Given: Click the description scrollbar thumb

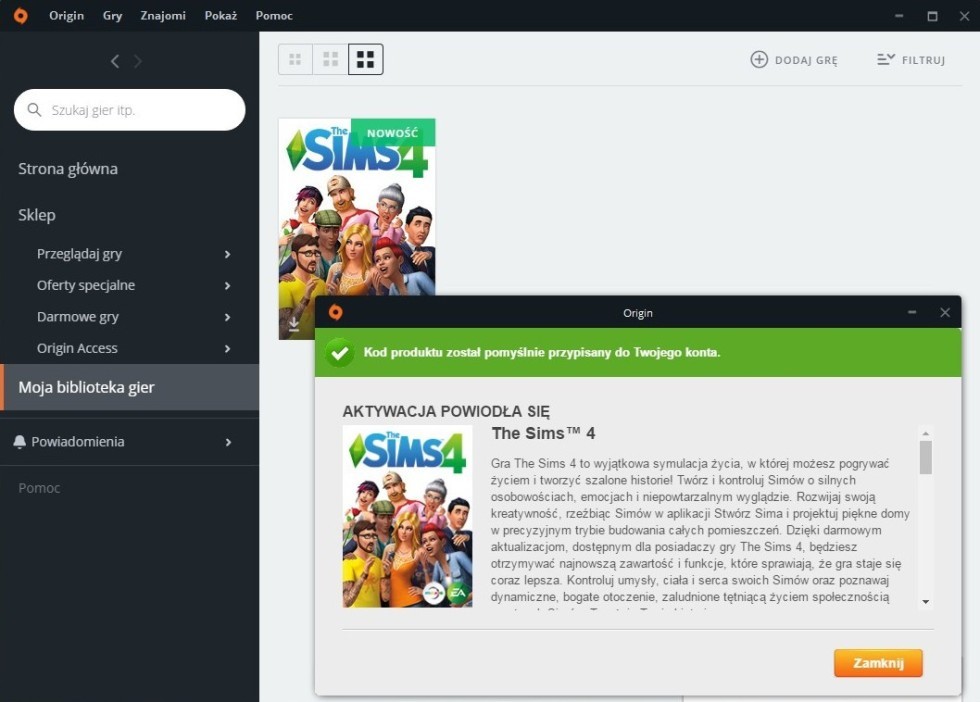Looking at the screenshot, I should (926, 458).
